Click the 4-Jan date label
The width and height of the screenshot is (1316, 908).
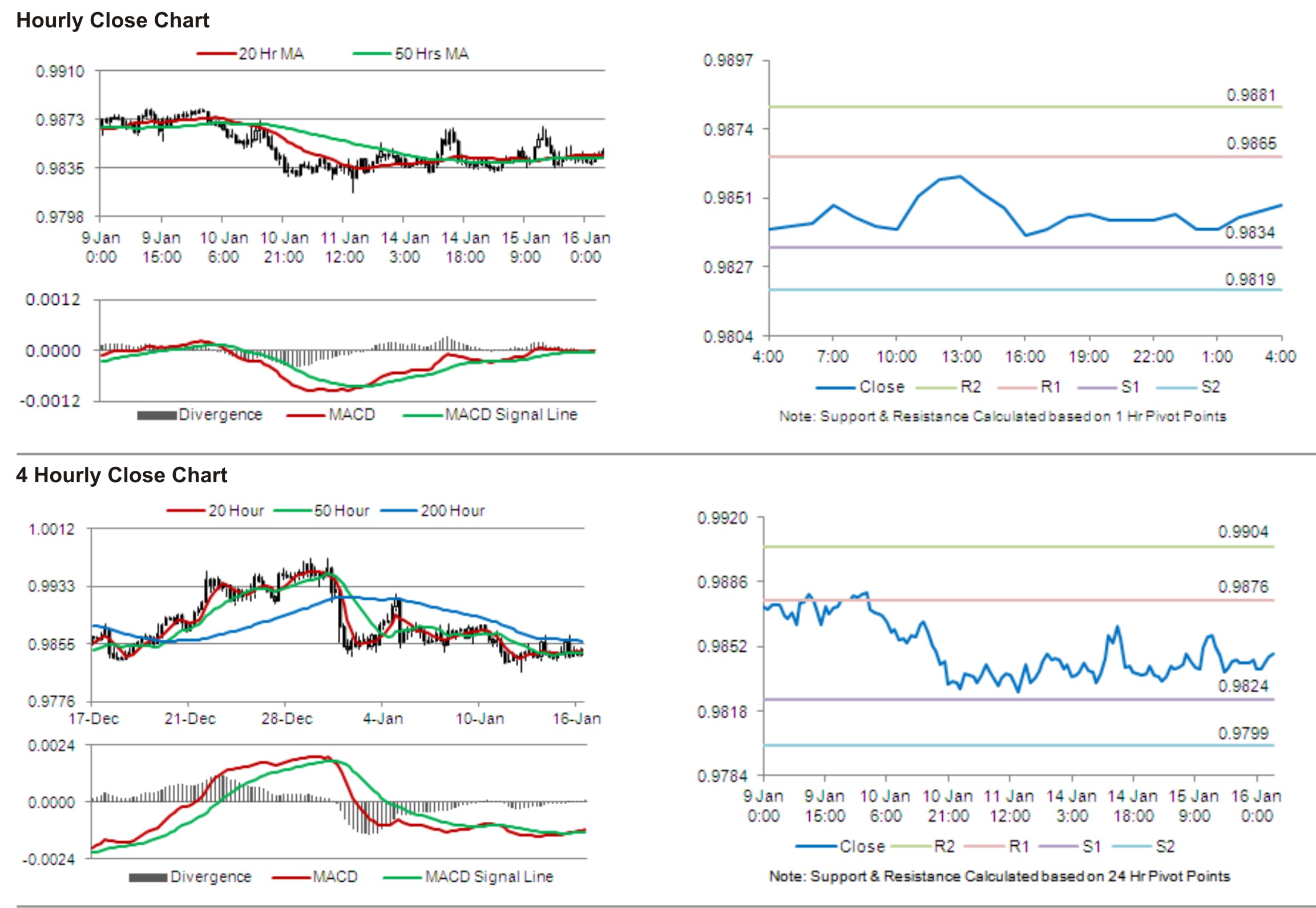pyautogui.click(x=383, y=719)
